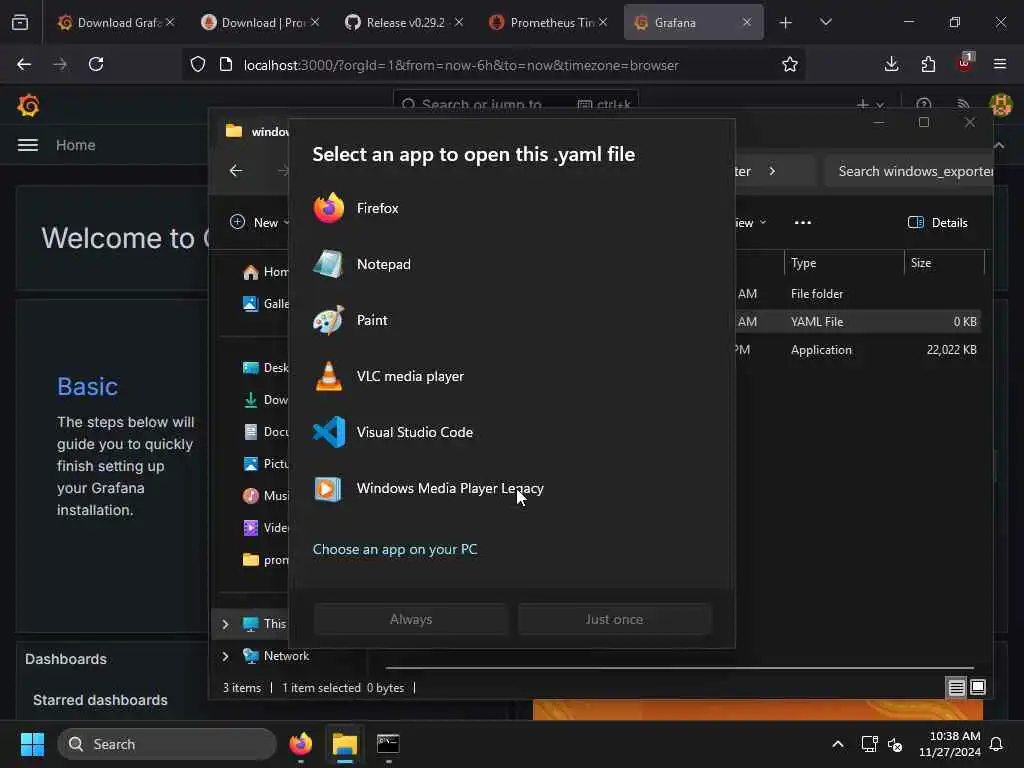Open File Explorer from taskbar

tap(344, 744)
